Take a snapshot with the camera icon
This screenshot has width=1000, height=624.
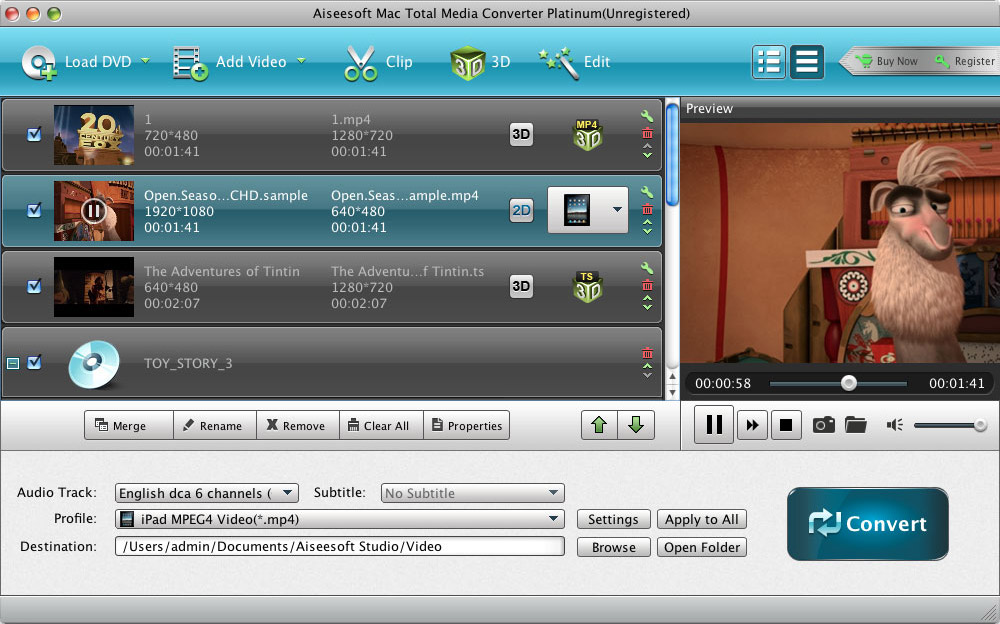tap(823, 424)
